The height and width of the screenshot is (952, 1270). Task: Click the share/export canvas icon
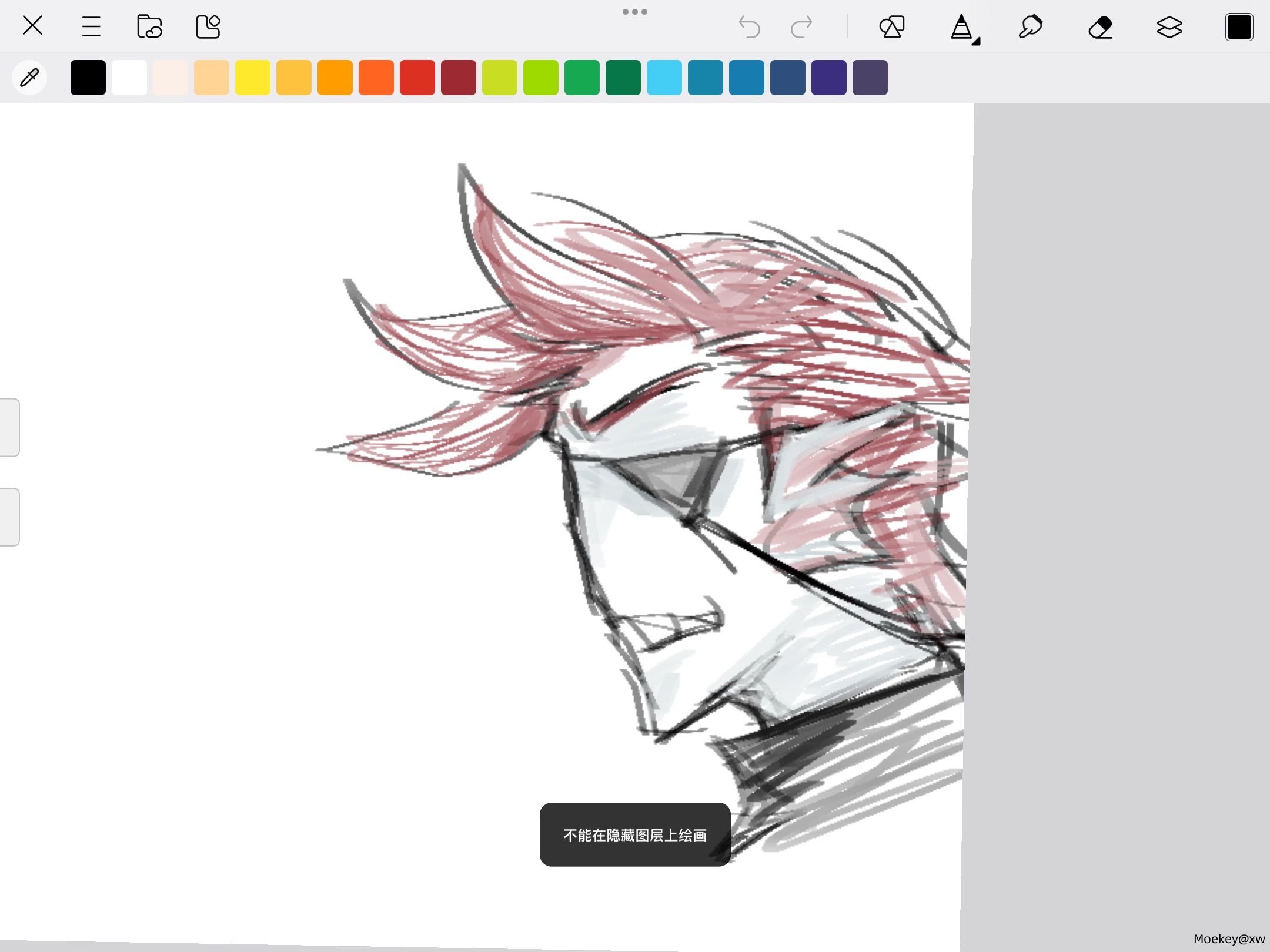pos(208,26)
